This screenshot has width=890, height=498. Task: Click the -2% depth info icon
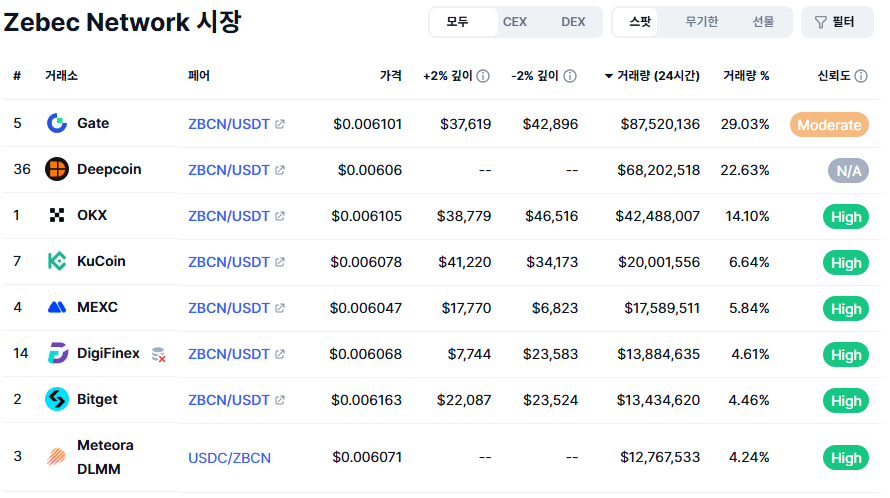point(570,76)
